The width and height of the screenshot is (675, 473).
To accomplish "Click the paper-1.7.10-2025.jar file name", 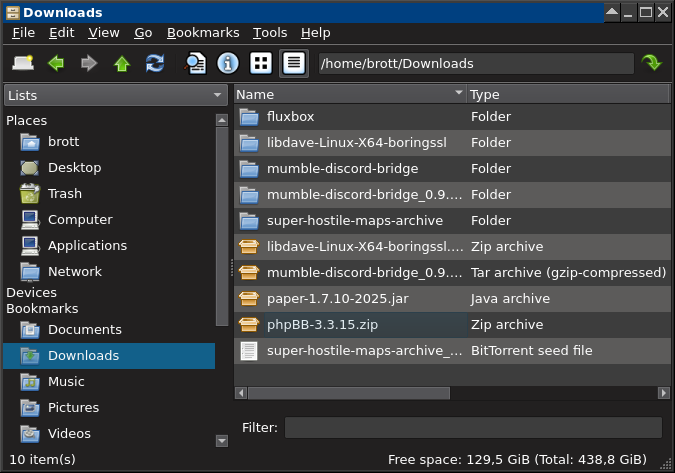I will (338, 299).
